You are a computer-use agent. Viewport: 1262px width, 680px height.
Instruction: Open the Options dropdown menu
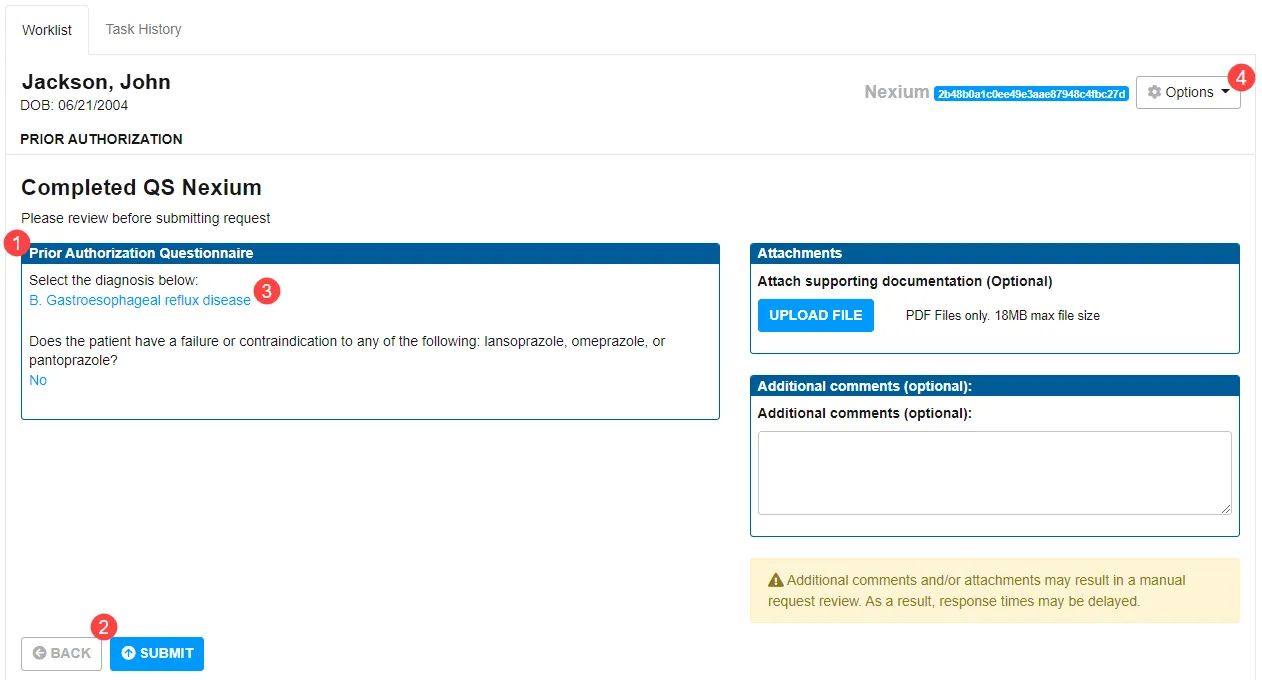[x=1188, y=92]
